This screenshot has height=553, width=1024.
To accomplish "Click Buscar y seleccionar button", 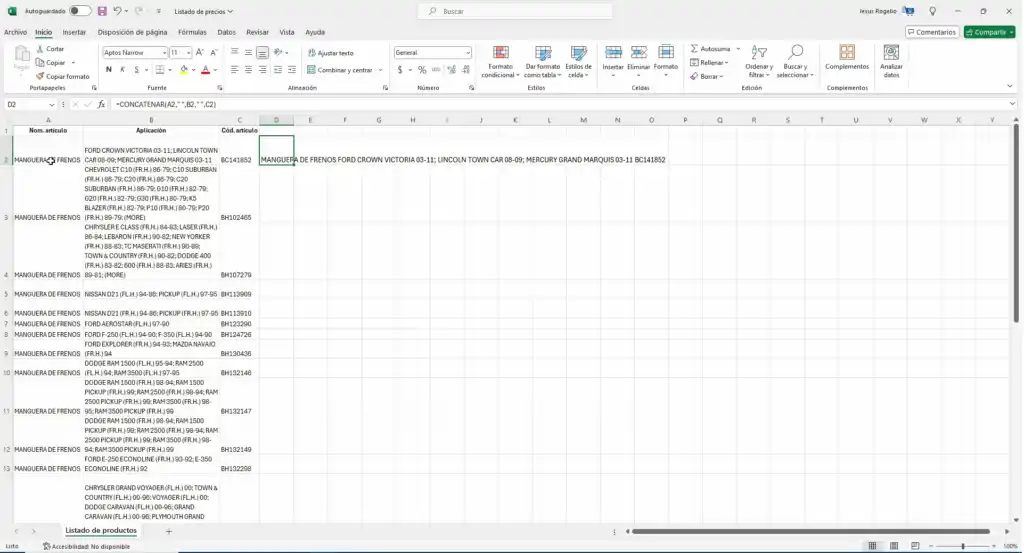I will click(x=795, y=61).
